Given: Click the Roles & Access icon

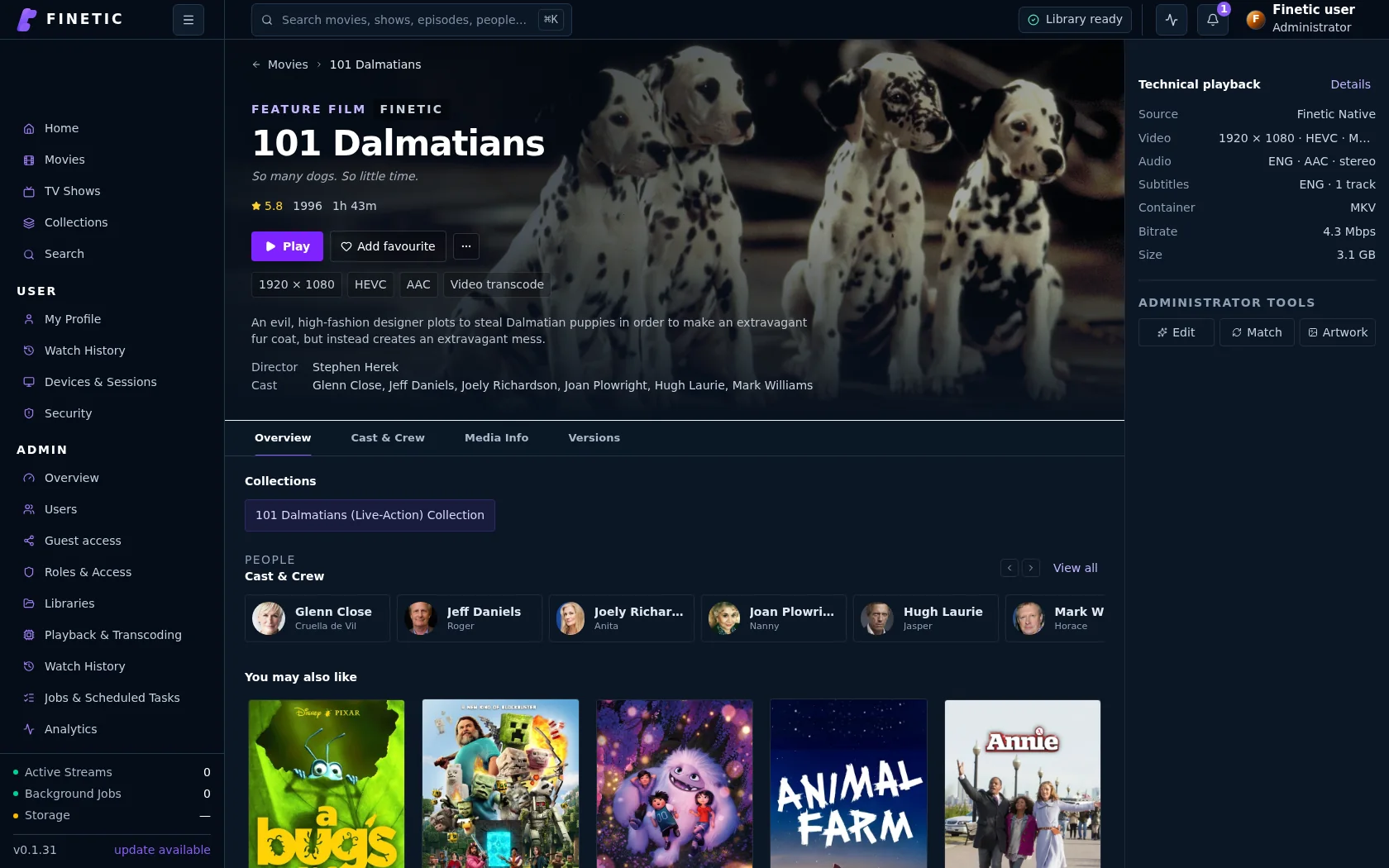Looking at the screenshot, I should [x=29, y=572].
